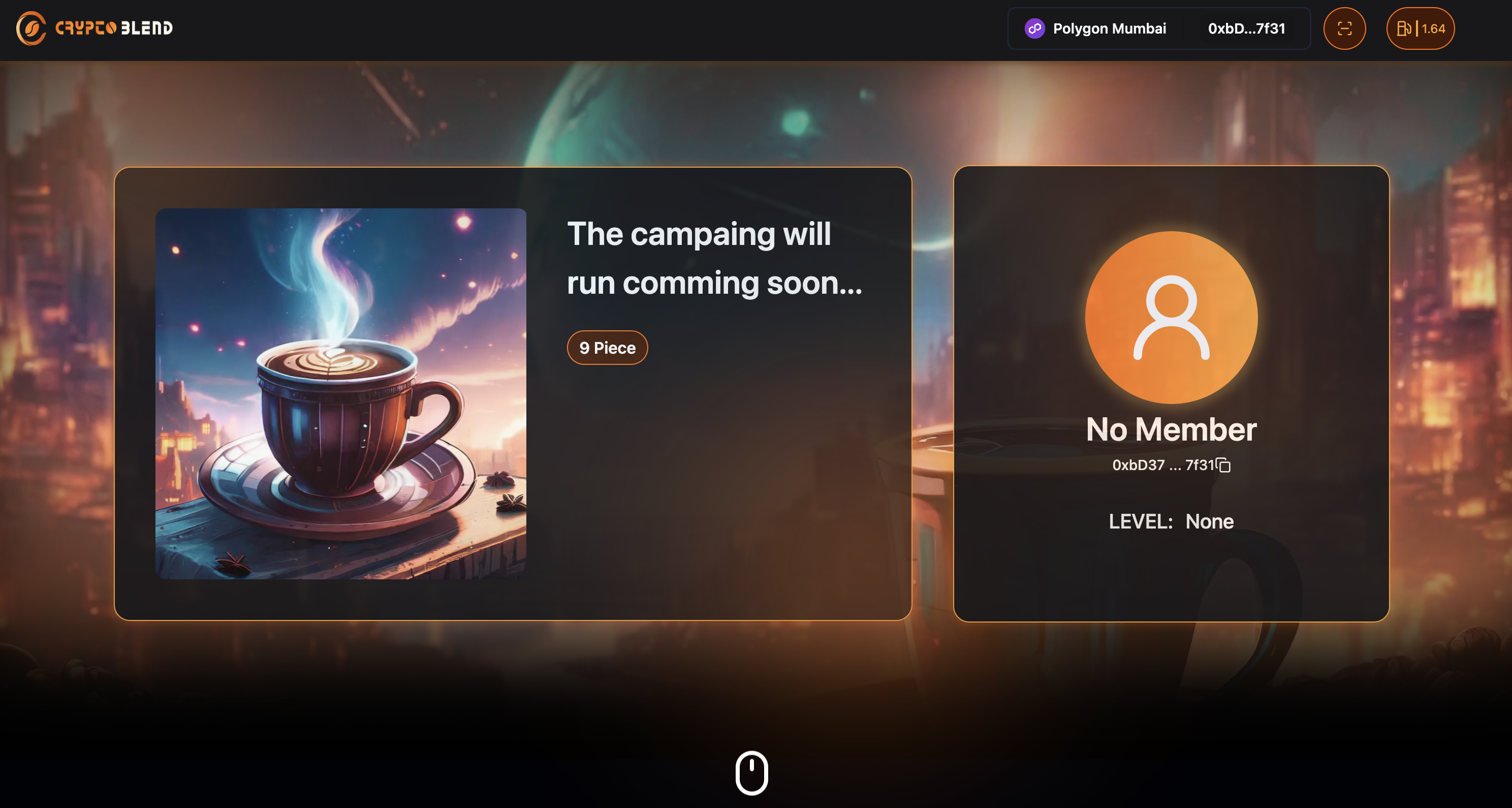
Task: Open the 0xbD...7f31 account menu in header
Action: (1246, 28)
